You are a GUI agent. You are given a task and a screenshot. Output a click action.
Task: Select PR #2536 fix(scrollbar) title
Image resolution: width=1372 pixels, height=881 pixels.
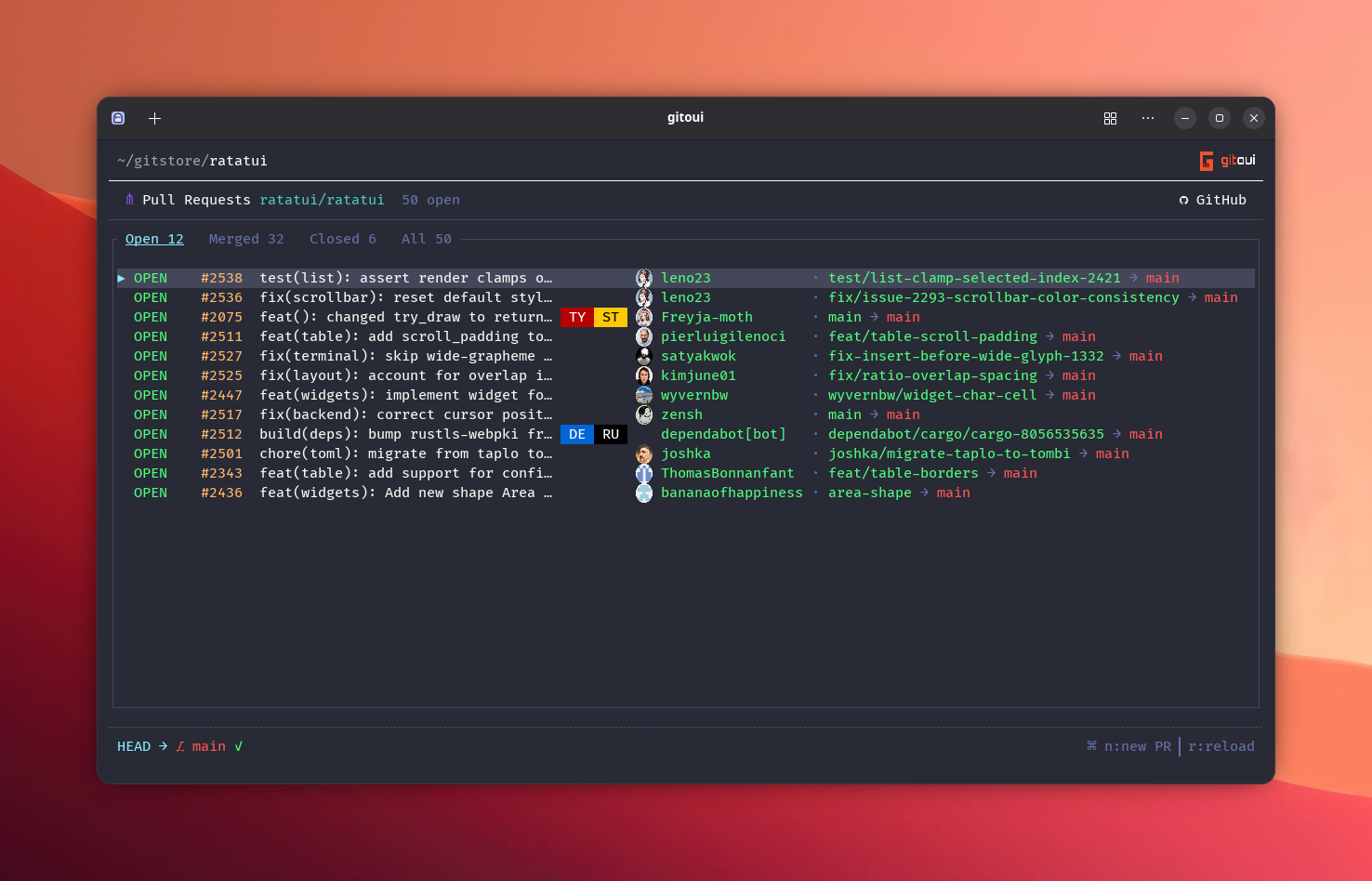tap(406, 297)
